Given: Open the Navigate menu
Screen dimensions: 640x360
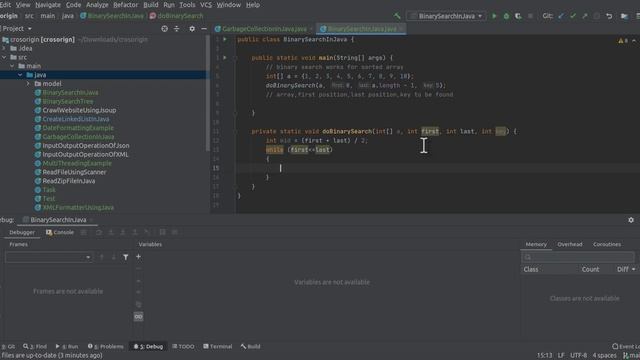Looking at the screenshot, I should click(48, 5).
